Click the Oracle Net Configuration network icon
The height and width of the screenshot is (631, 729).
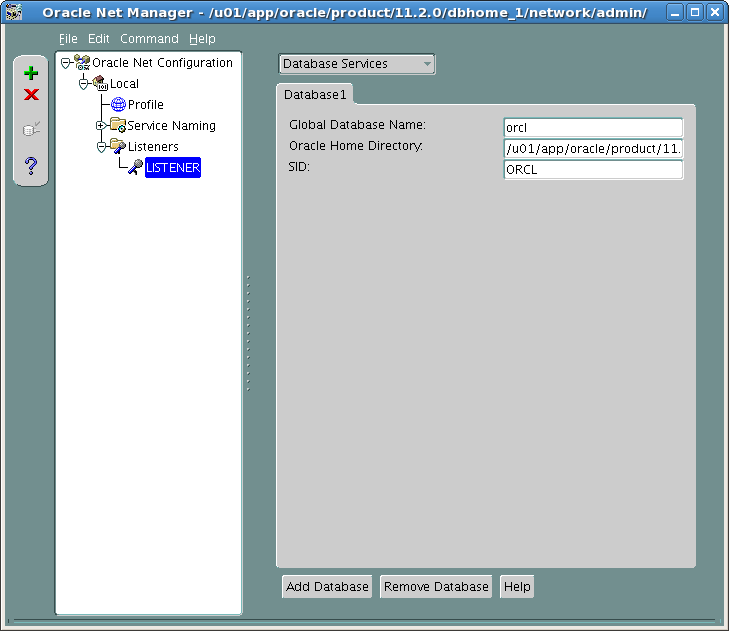[82, 62]
